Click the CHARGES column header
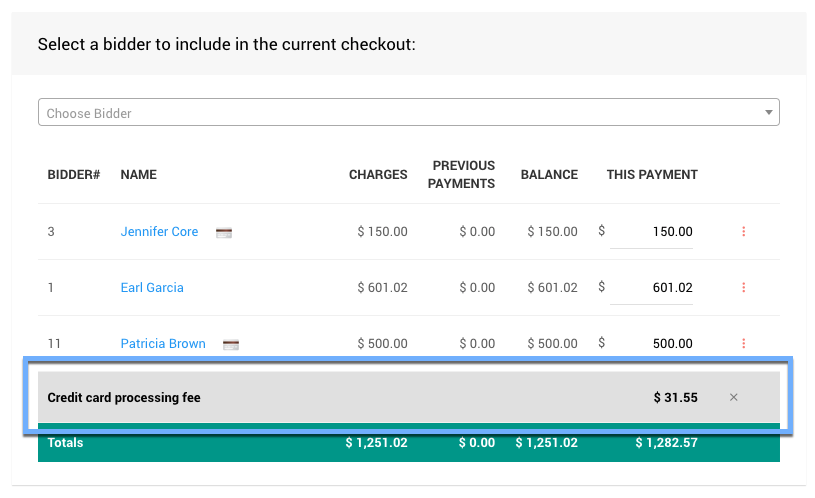This screenshot has height=498, width=815. coord(378,175)
